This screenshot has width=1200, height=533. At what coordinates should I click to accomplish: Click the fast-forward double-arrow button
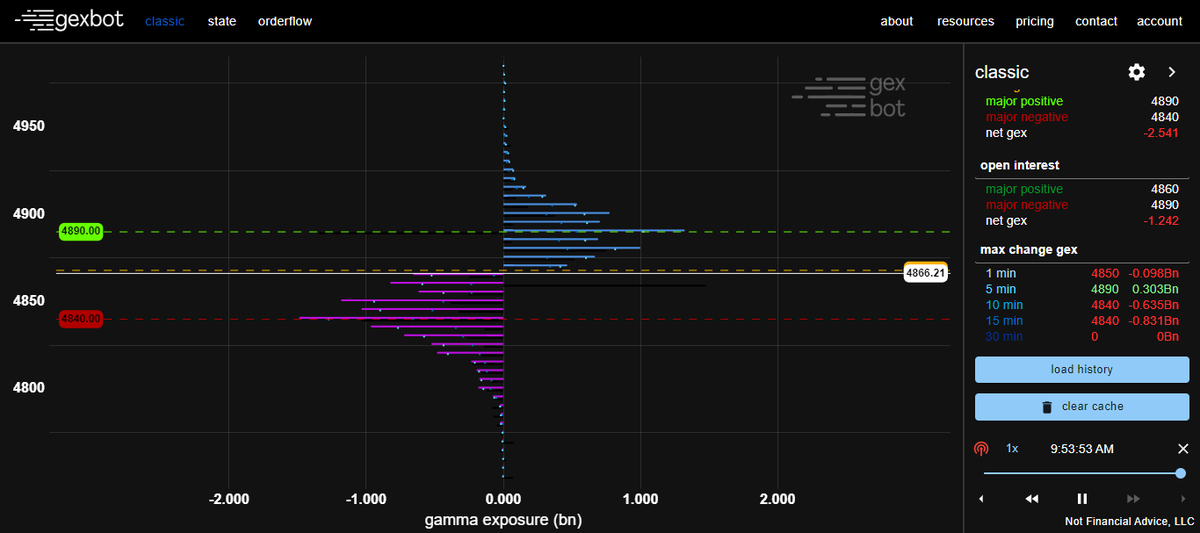pos(1133,498)
